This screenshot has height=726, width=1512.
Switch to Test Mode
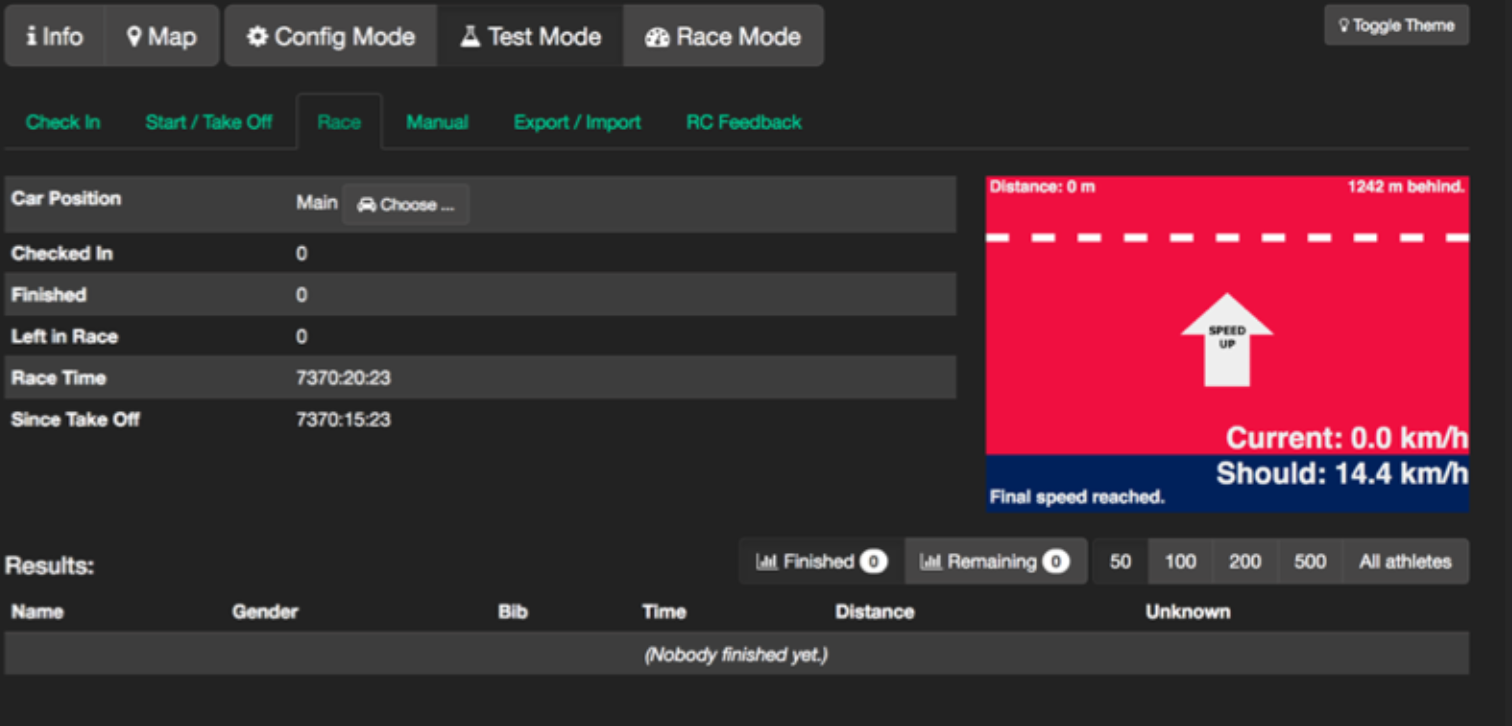tap(530, 37)
